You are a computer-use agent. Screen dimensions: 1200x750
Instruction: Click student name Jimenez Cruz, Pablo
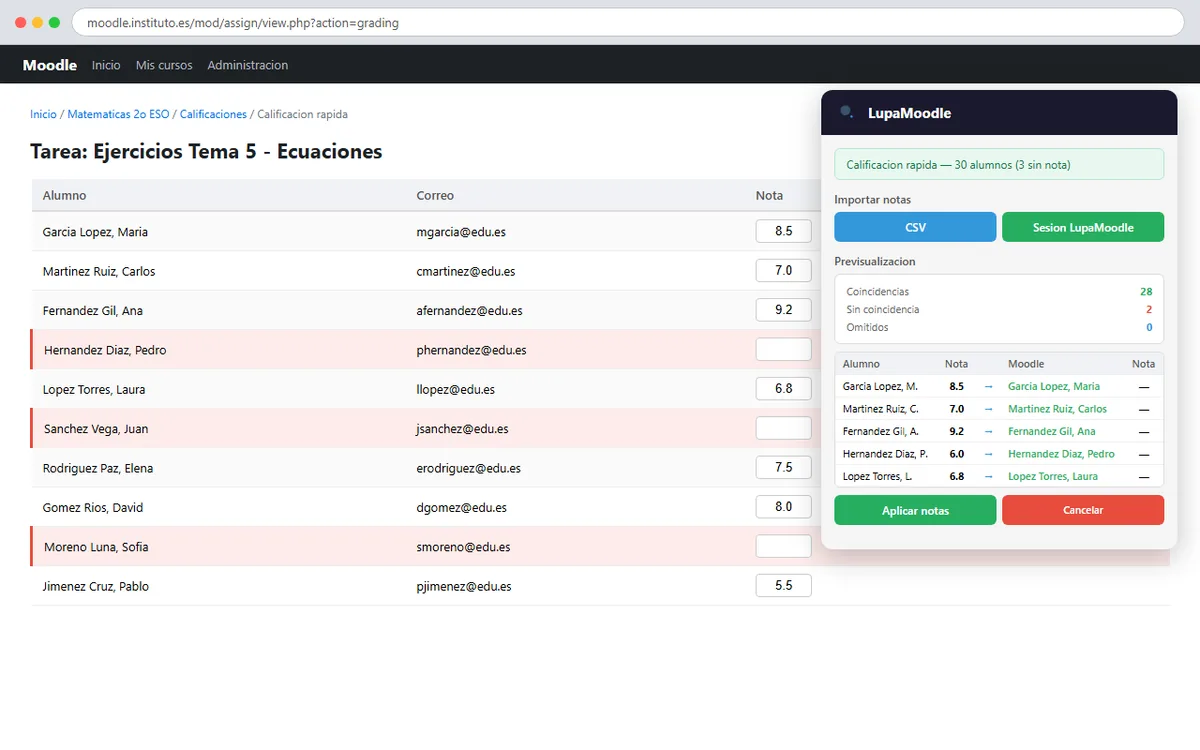pyautogui.click(x=96, y=587)
